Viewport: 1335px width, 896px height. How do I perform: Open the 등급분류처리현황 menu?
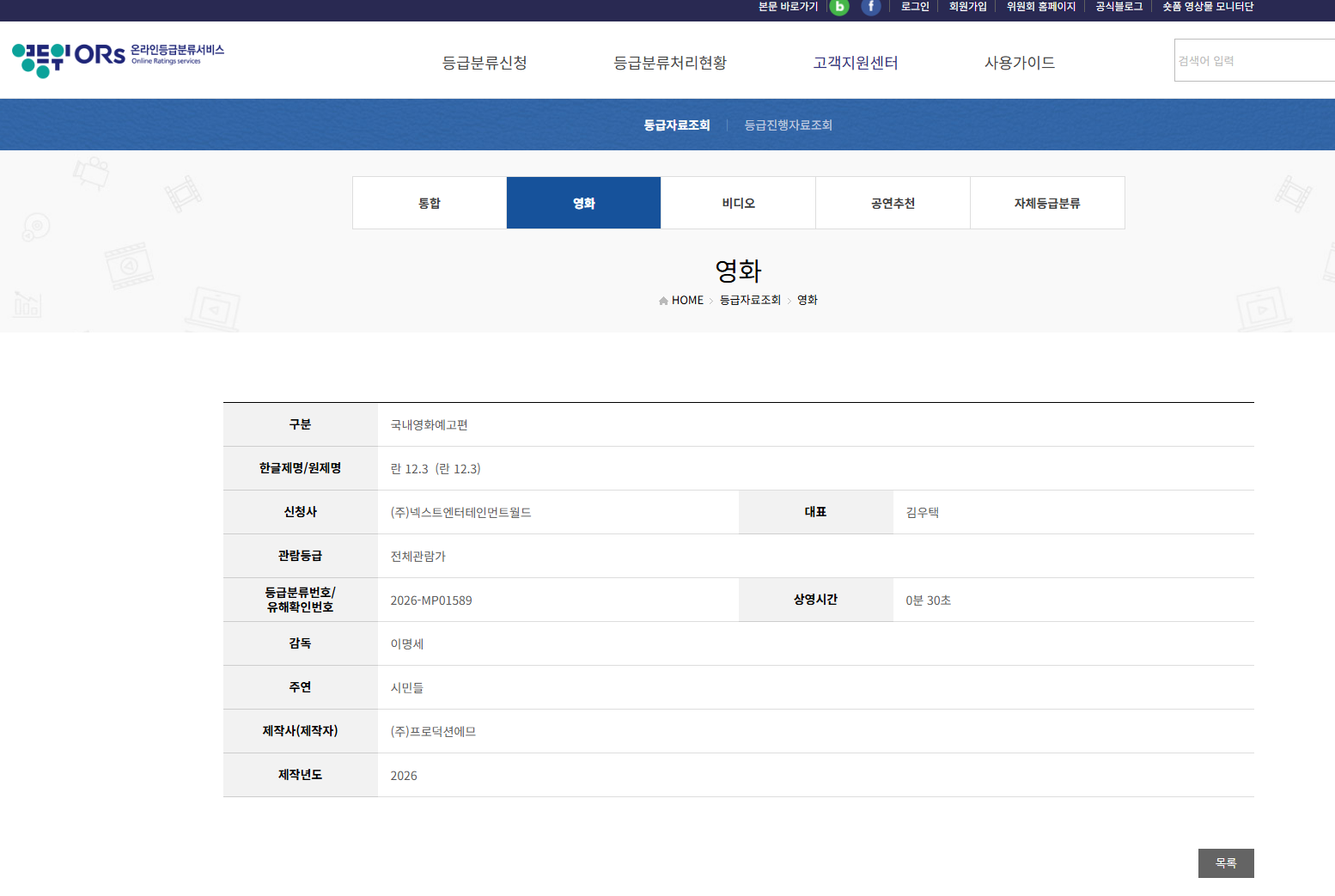(x=670, y=63)
